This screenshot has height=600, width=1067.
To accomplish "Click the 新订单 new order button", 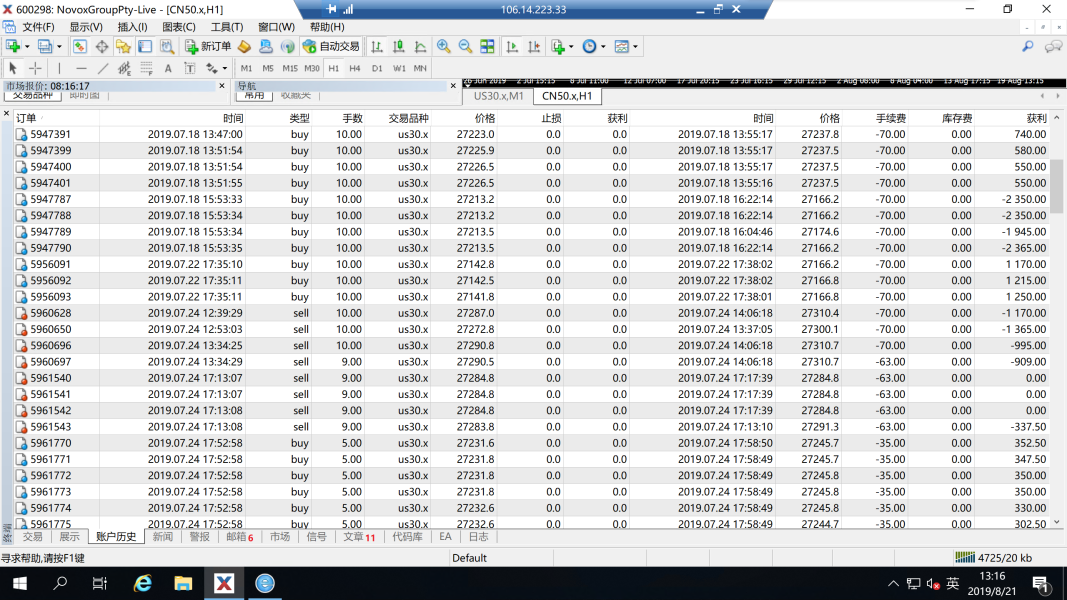I will click(x=208, y=46).
